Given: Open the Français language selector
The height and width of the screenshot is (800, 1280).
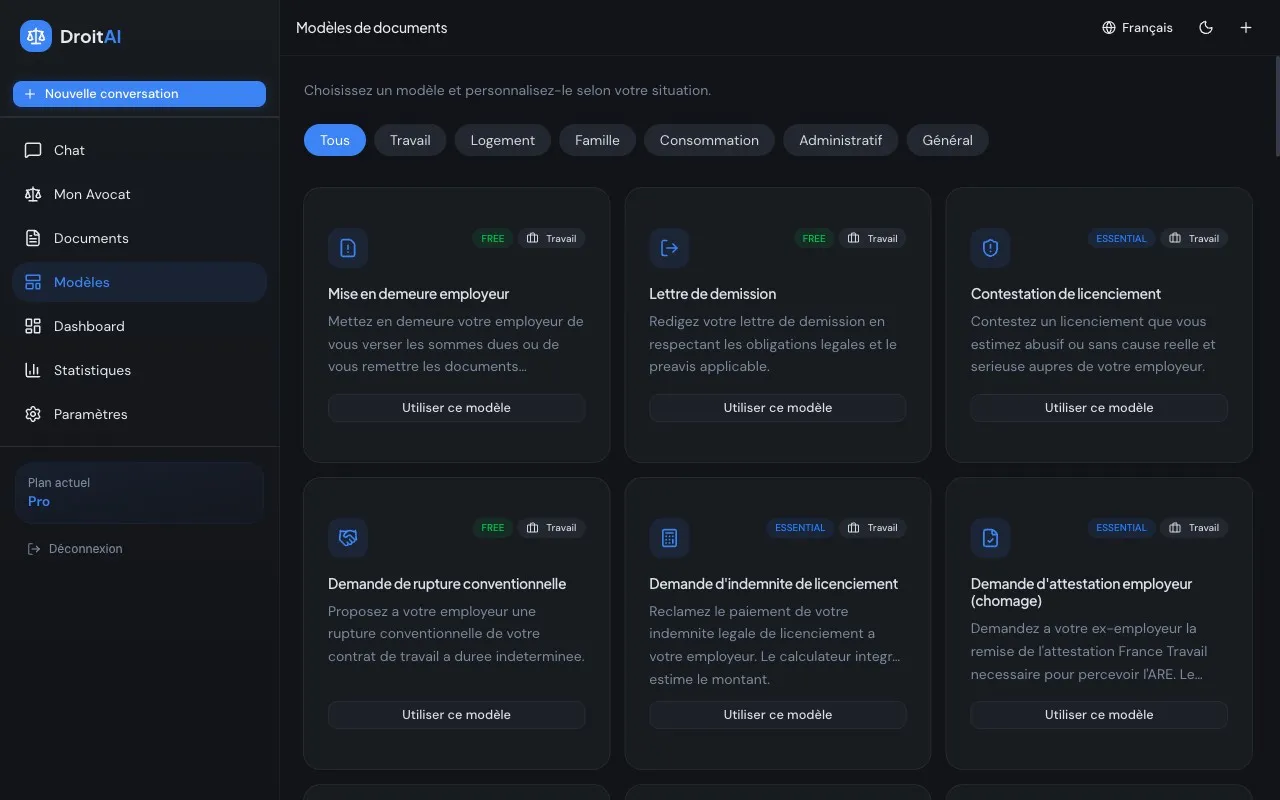Looking at the screenshot, I should [x=1137, y=27].
